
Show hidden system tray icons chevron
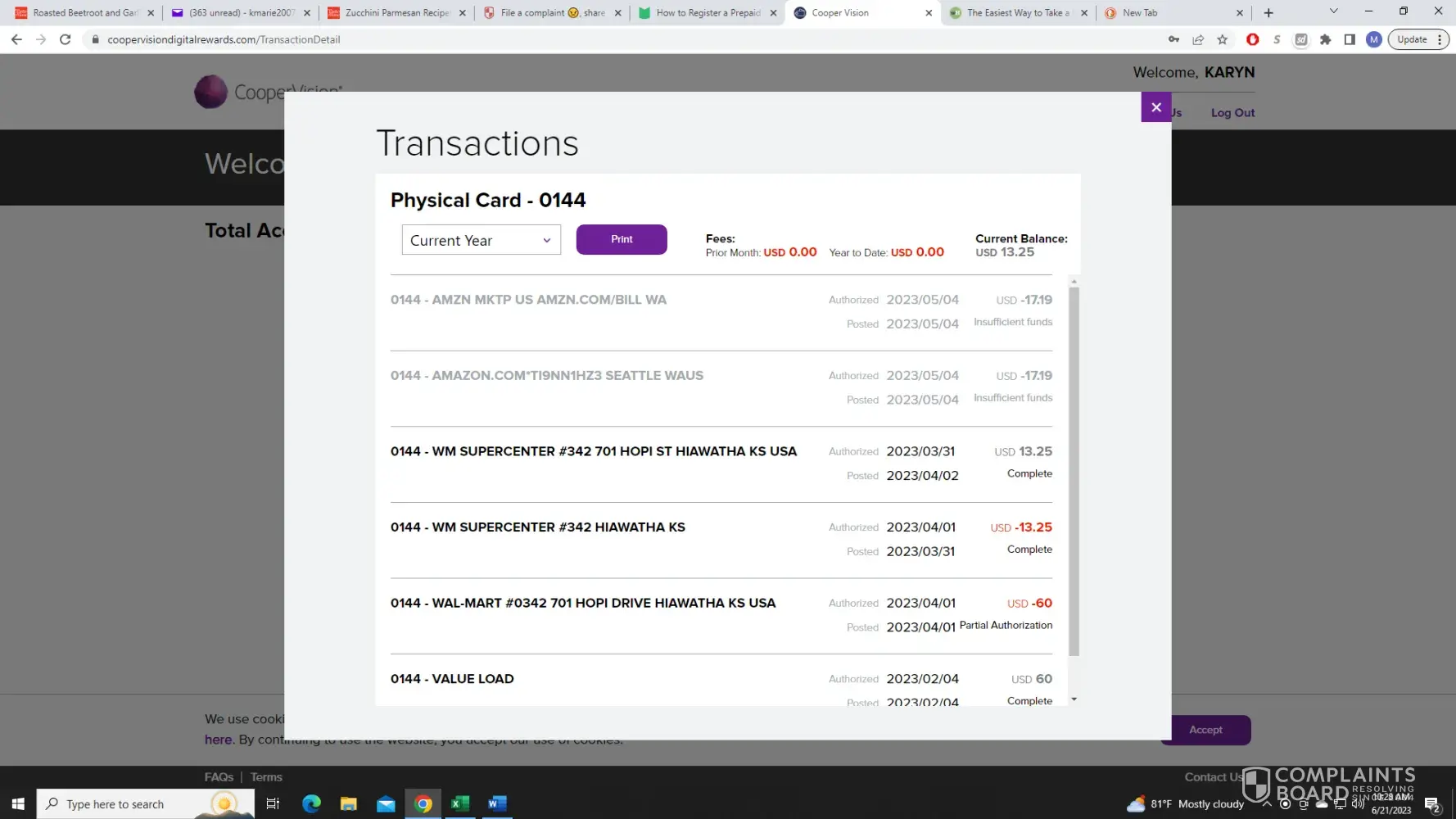point(1266,803)
